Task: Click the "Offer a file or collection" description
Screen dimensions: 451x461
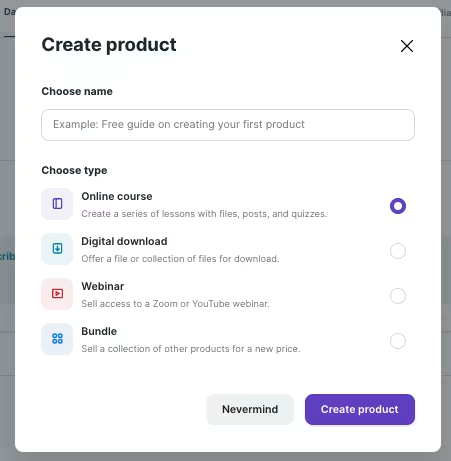Action: tap(180, 259)
